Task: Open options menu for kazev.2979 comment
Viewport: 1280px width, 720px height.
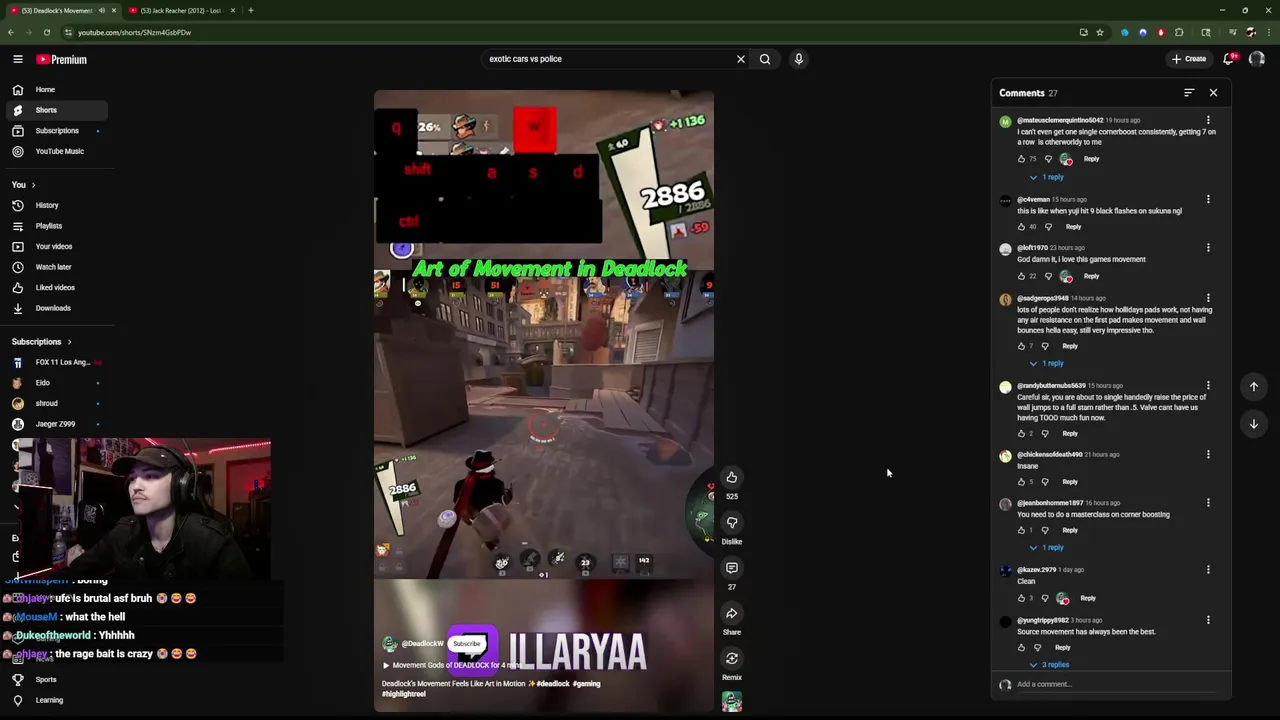Action: tap(1208, 570)
